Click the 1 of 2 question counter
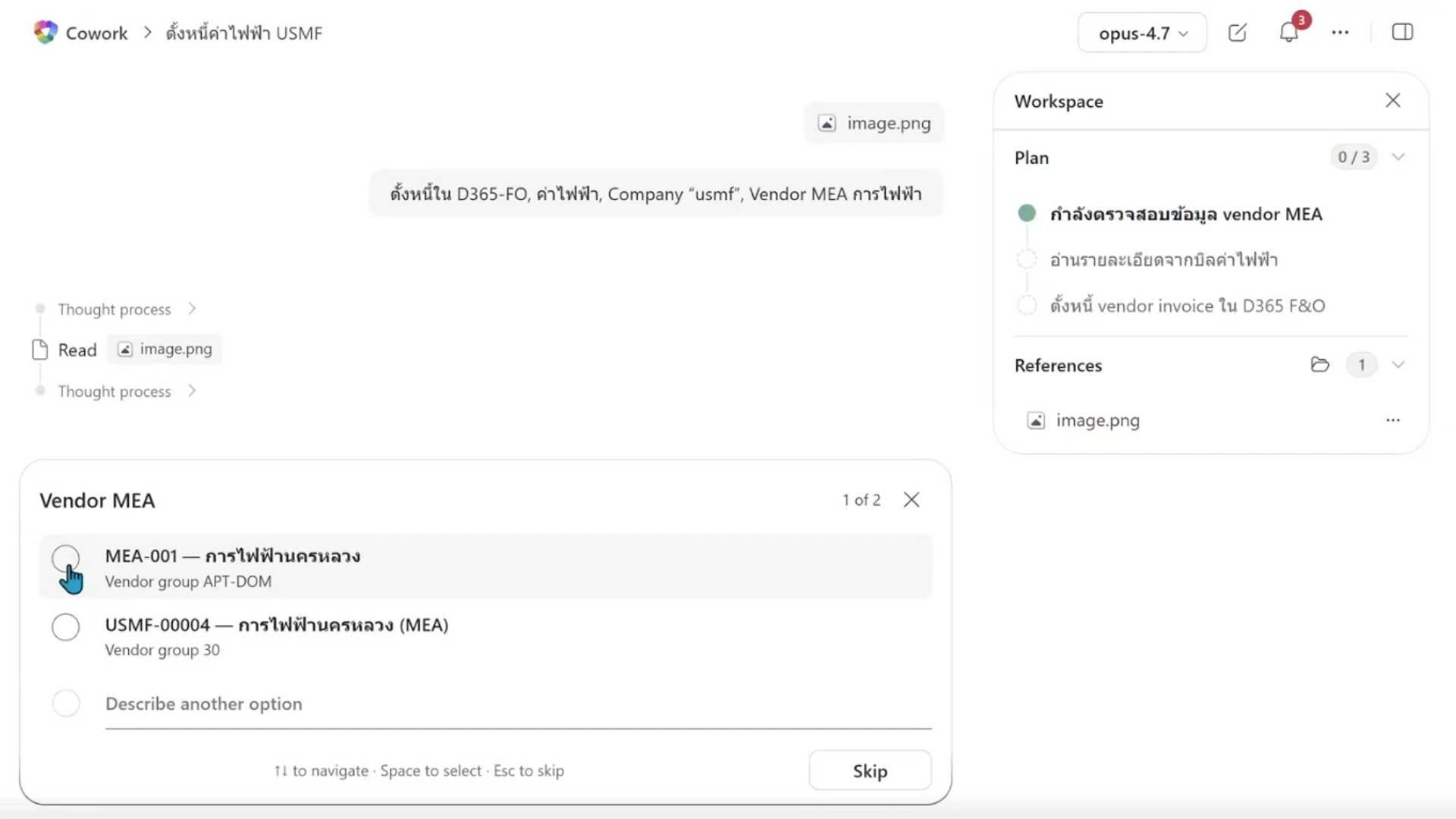 click(x=861, y=500)
